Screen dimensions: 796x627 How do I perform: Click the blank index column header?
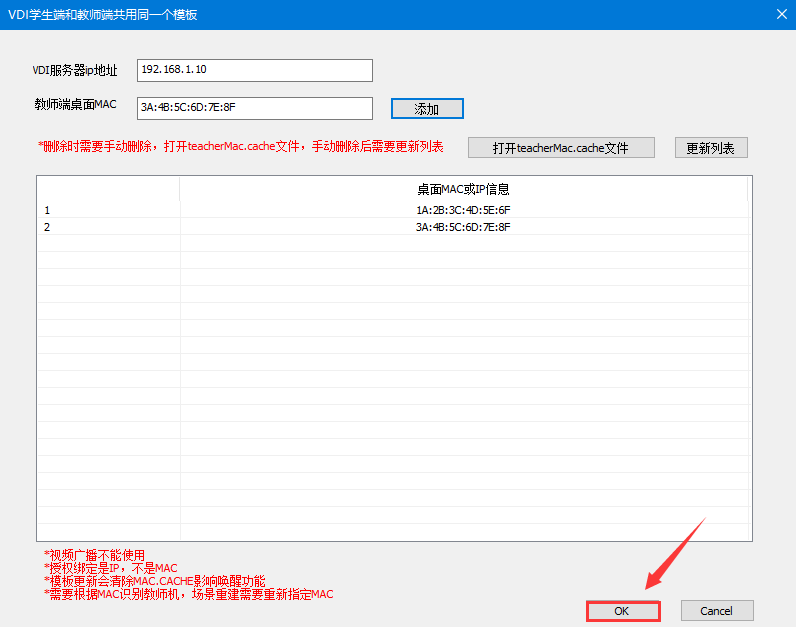[x=108, y=189]
